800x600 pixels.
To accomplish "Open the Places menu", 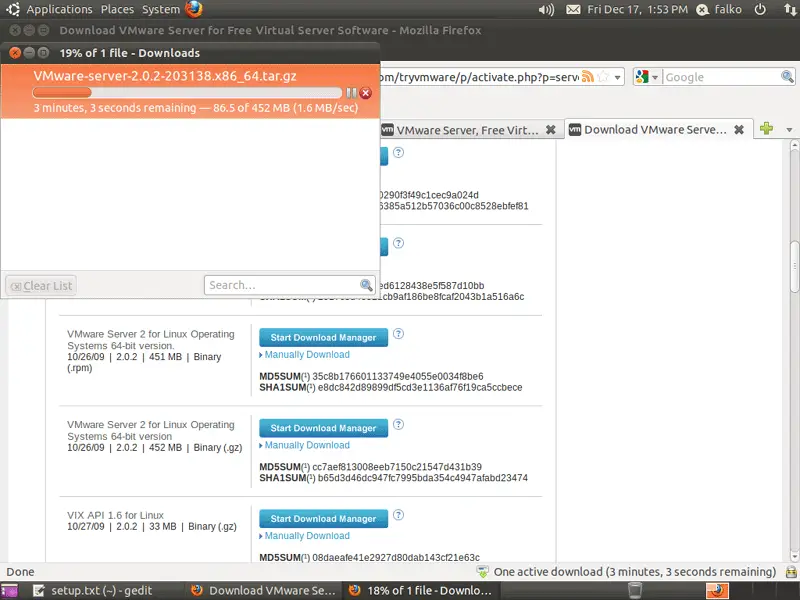I will (117, 9).
